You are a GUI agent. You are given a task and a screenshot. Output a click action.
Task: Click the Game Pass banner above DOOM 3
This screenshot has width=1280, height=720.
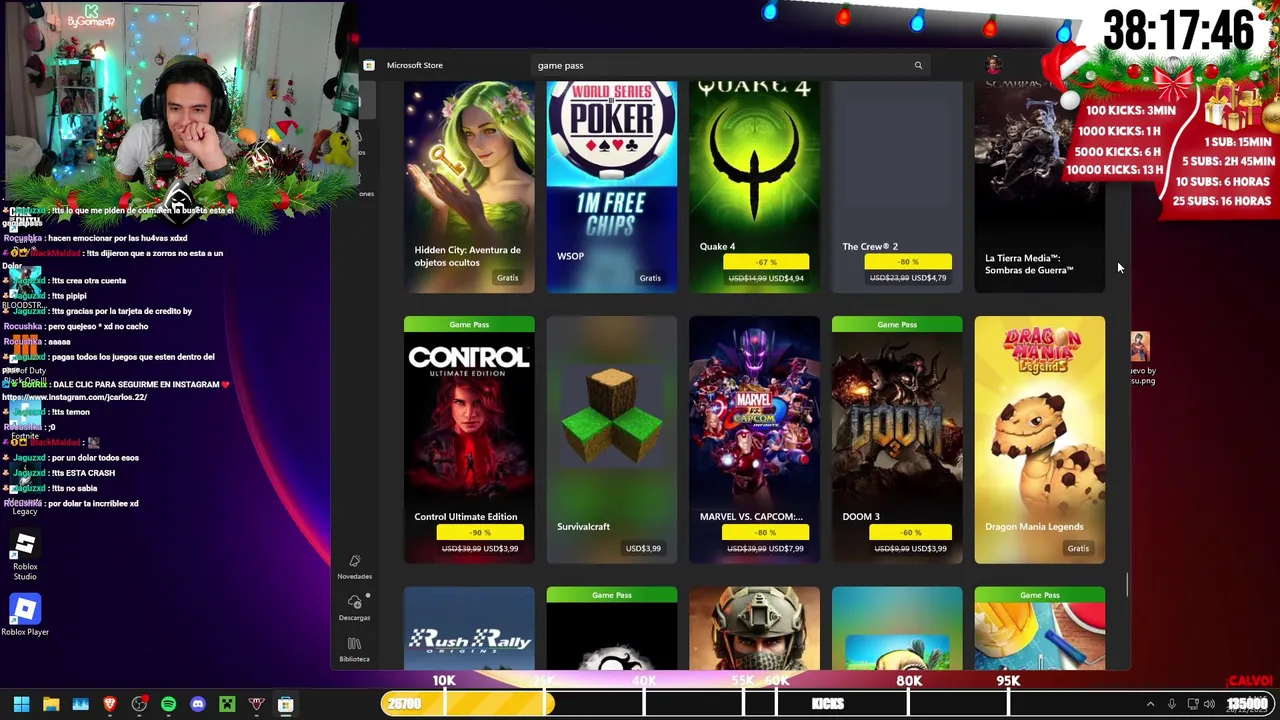coord(897,324)
